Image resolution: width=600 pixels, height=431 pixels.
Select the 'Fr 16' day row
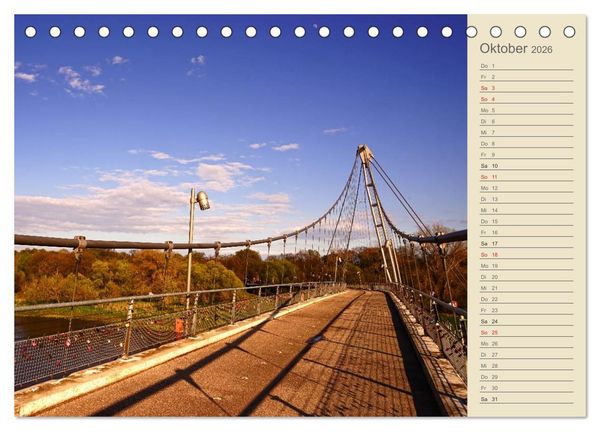tap(527, 232)
